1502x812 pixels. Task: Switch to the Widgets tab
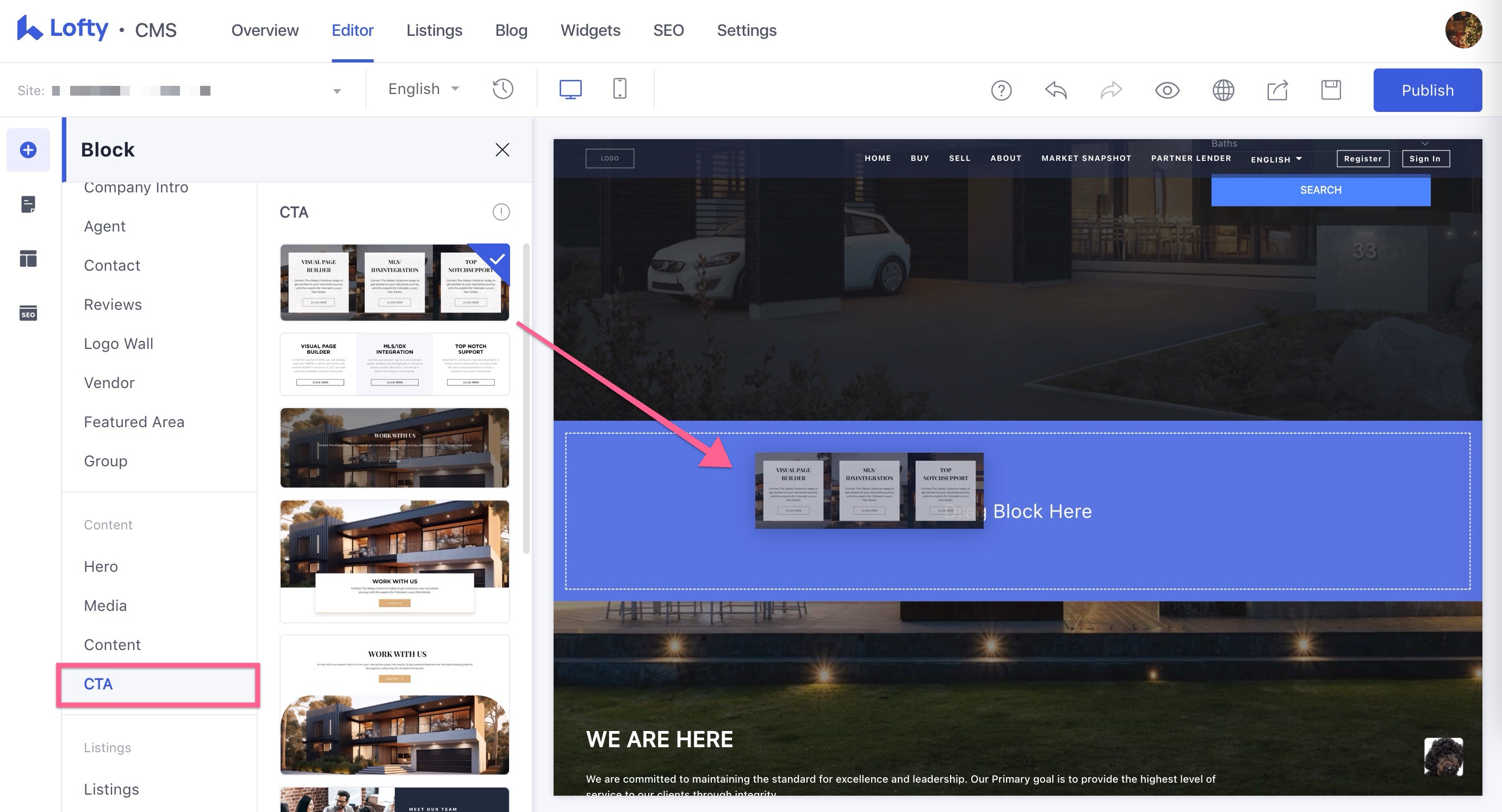(x=590, y=30)
